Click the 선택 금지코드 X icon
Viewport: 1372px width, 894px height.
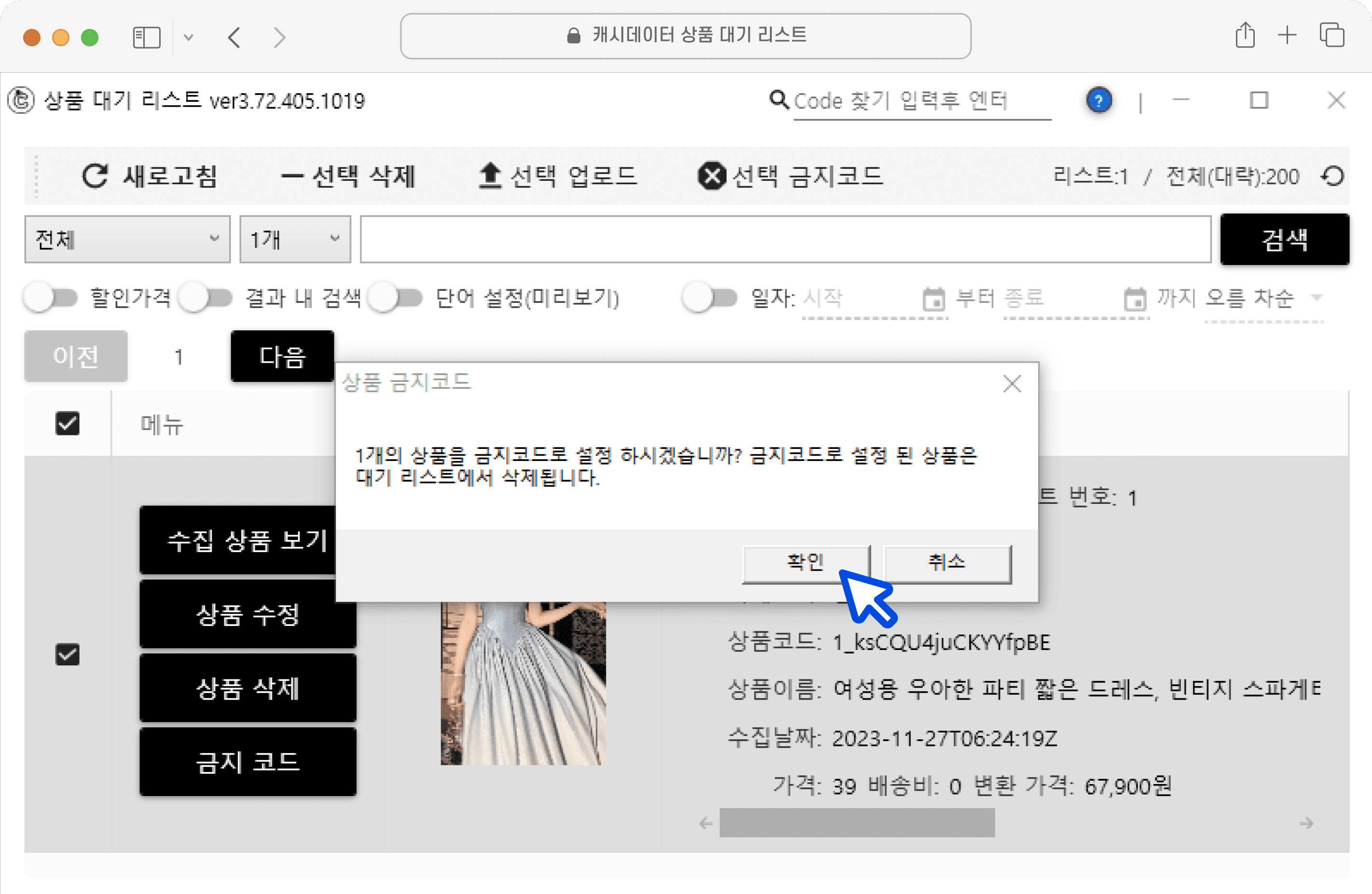pos(712,176)
